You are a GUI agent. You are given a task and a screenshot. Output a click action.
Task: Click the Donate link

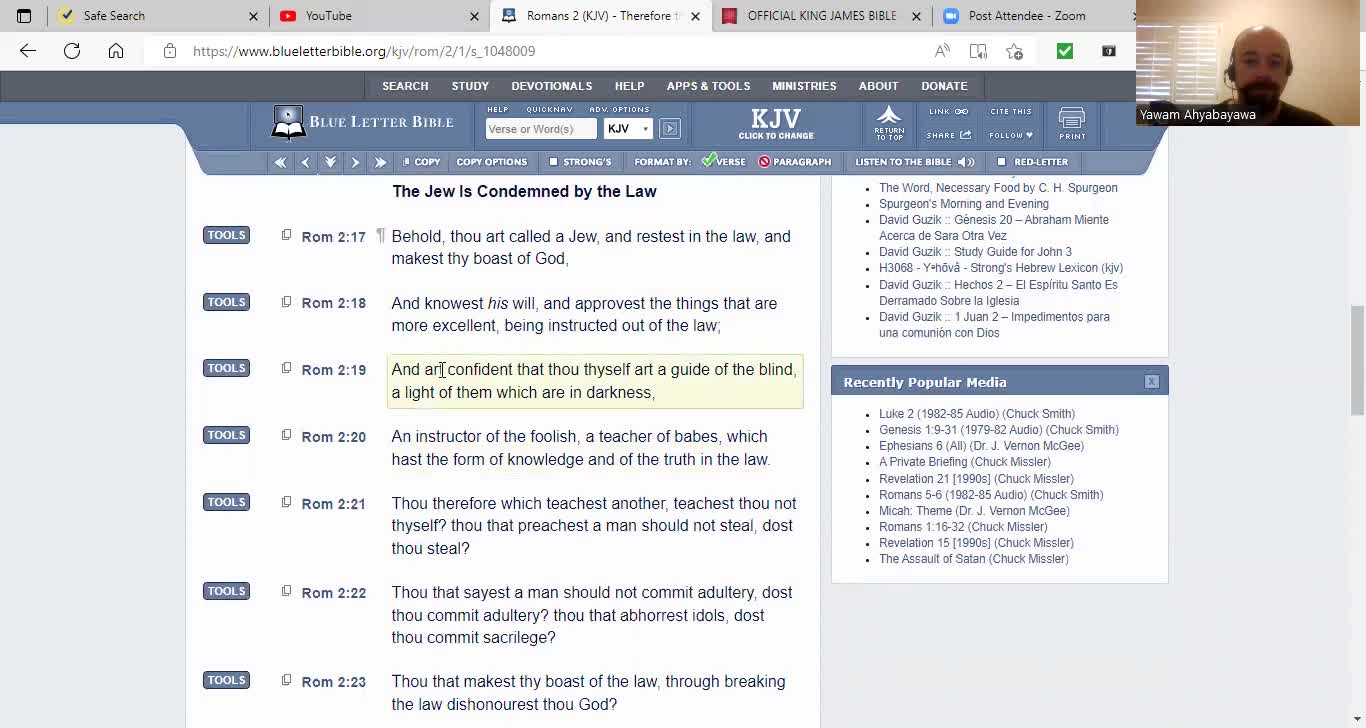click(x=944, y=86)
